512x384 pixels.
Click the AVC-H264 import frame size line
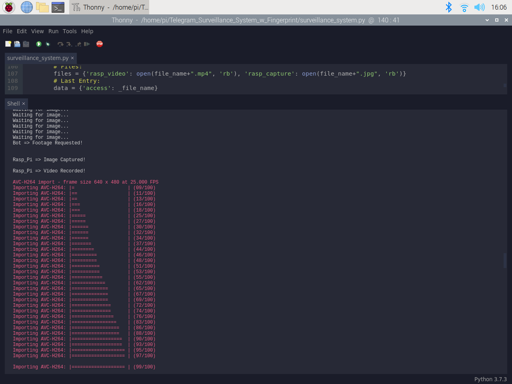(x=85, y=182)
